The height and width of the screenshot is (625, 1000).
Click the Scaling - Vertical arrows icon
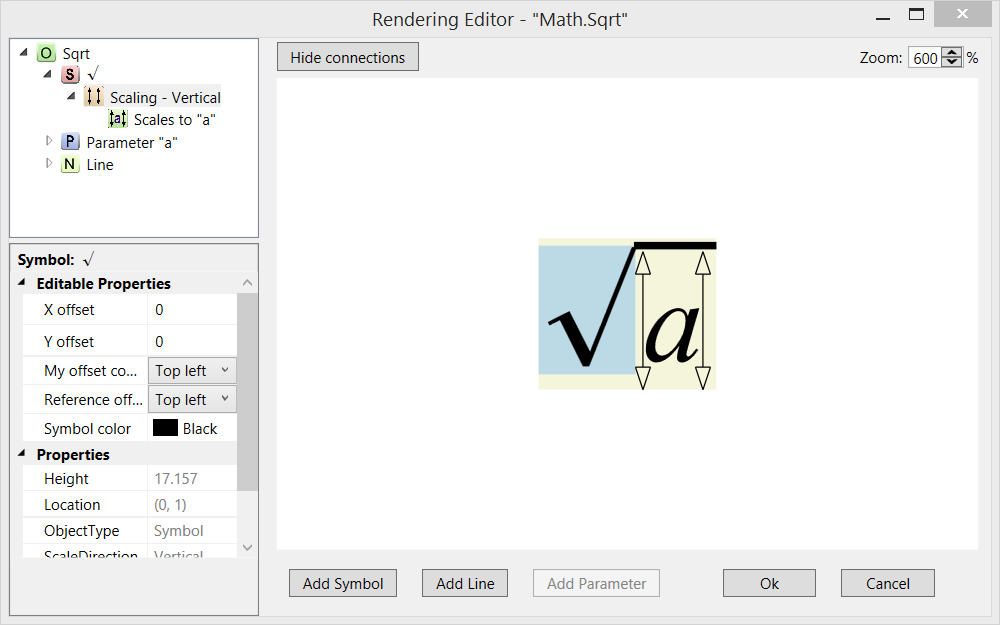coord(94,97)
